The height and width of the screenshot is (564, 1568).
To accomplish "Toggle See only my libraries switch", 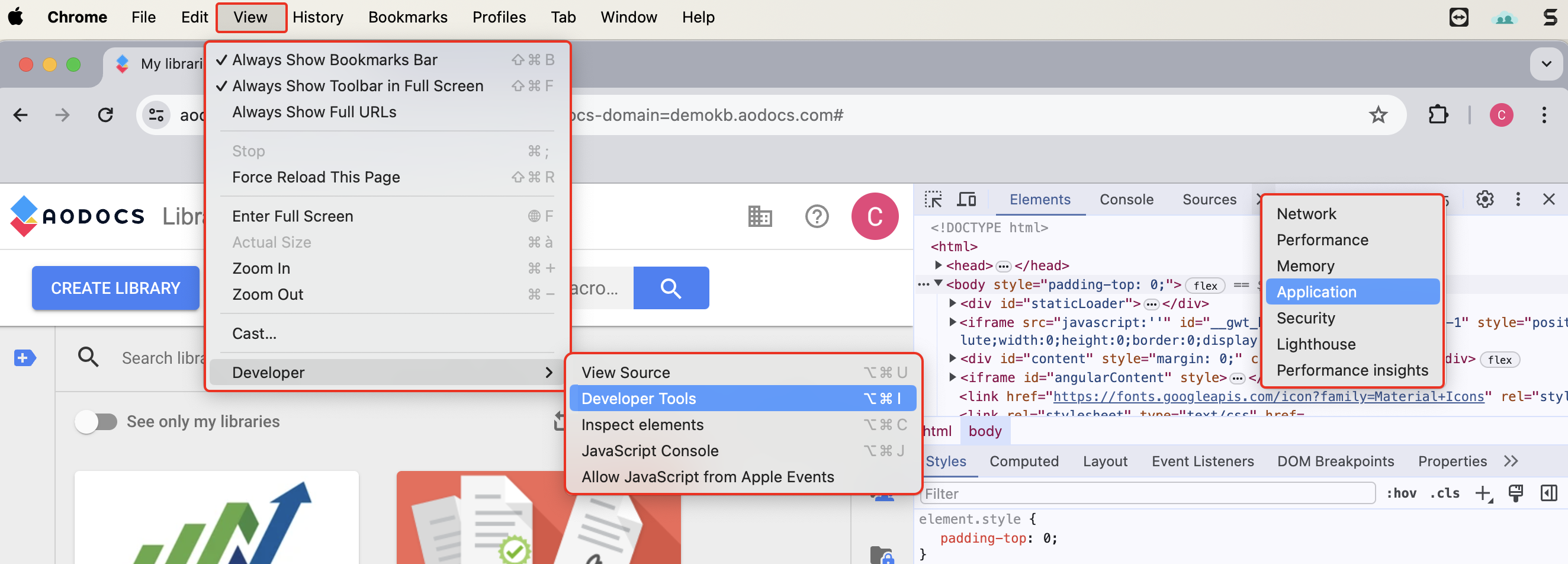I will coord(96,421).
